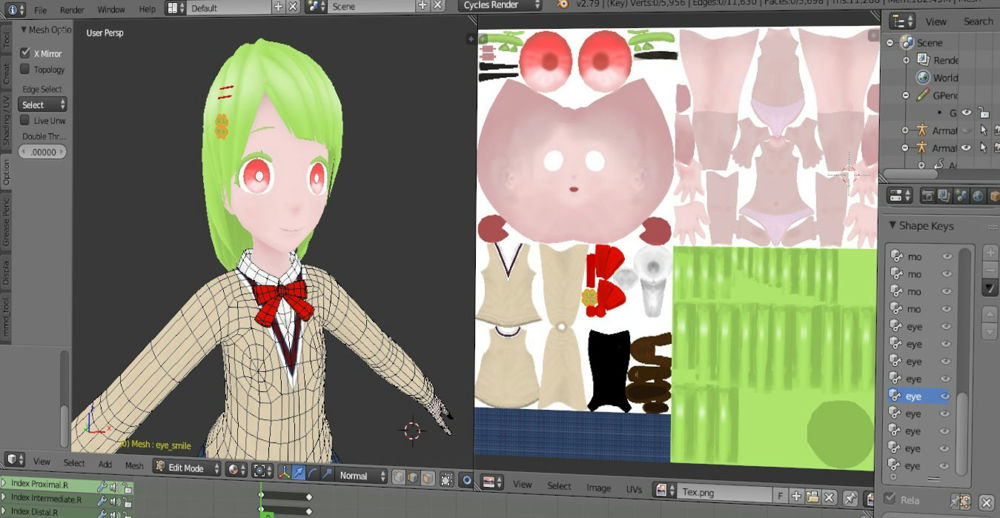1000x518 pixels.
Task: Enable the Live Unwrap checkbox
Action: click(x=26, y=120)
